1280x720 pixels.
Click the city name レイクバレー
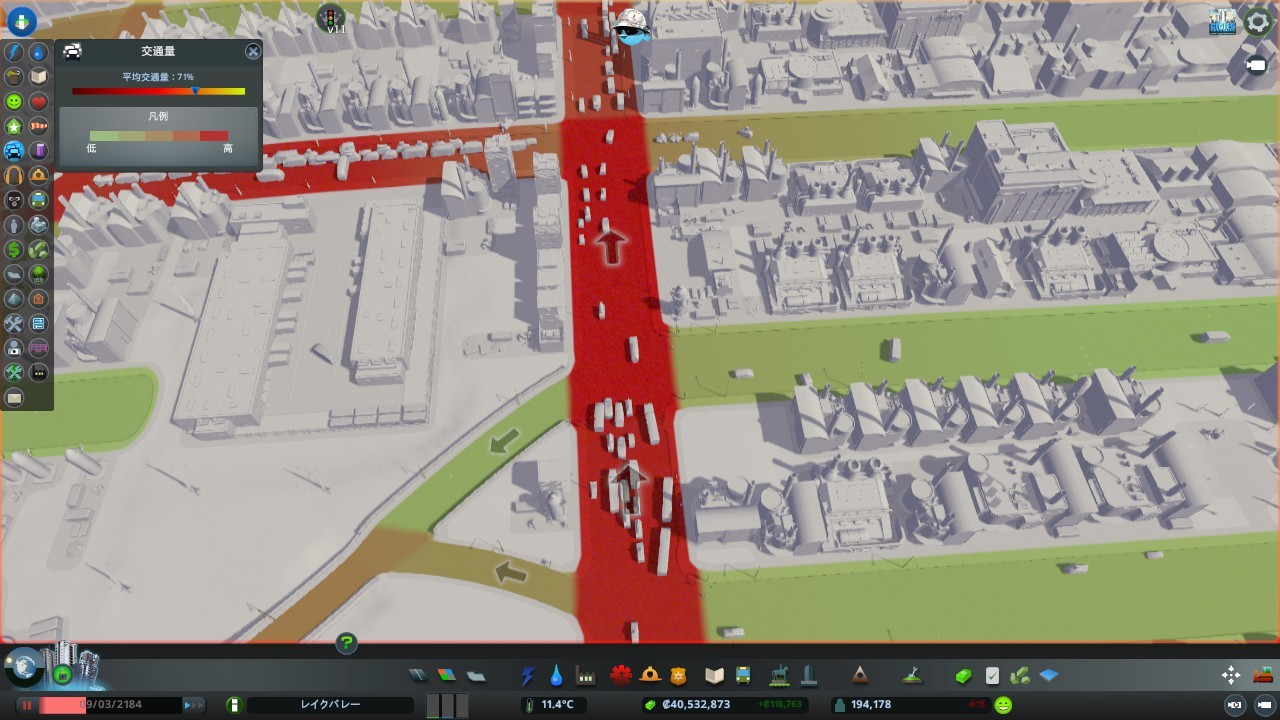tap(330, 705)
